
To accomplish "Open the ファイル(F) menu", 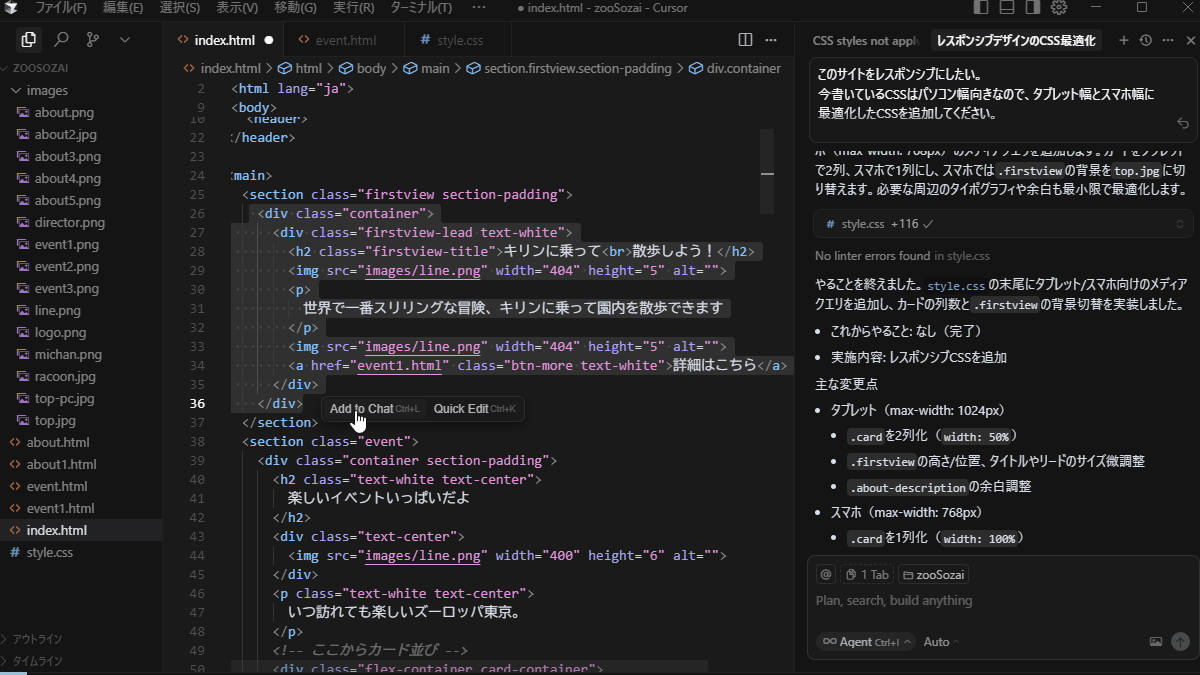I will [60, 8].
